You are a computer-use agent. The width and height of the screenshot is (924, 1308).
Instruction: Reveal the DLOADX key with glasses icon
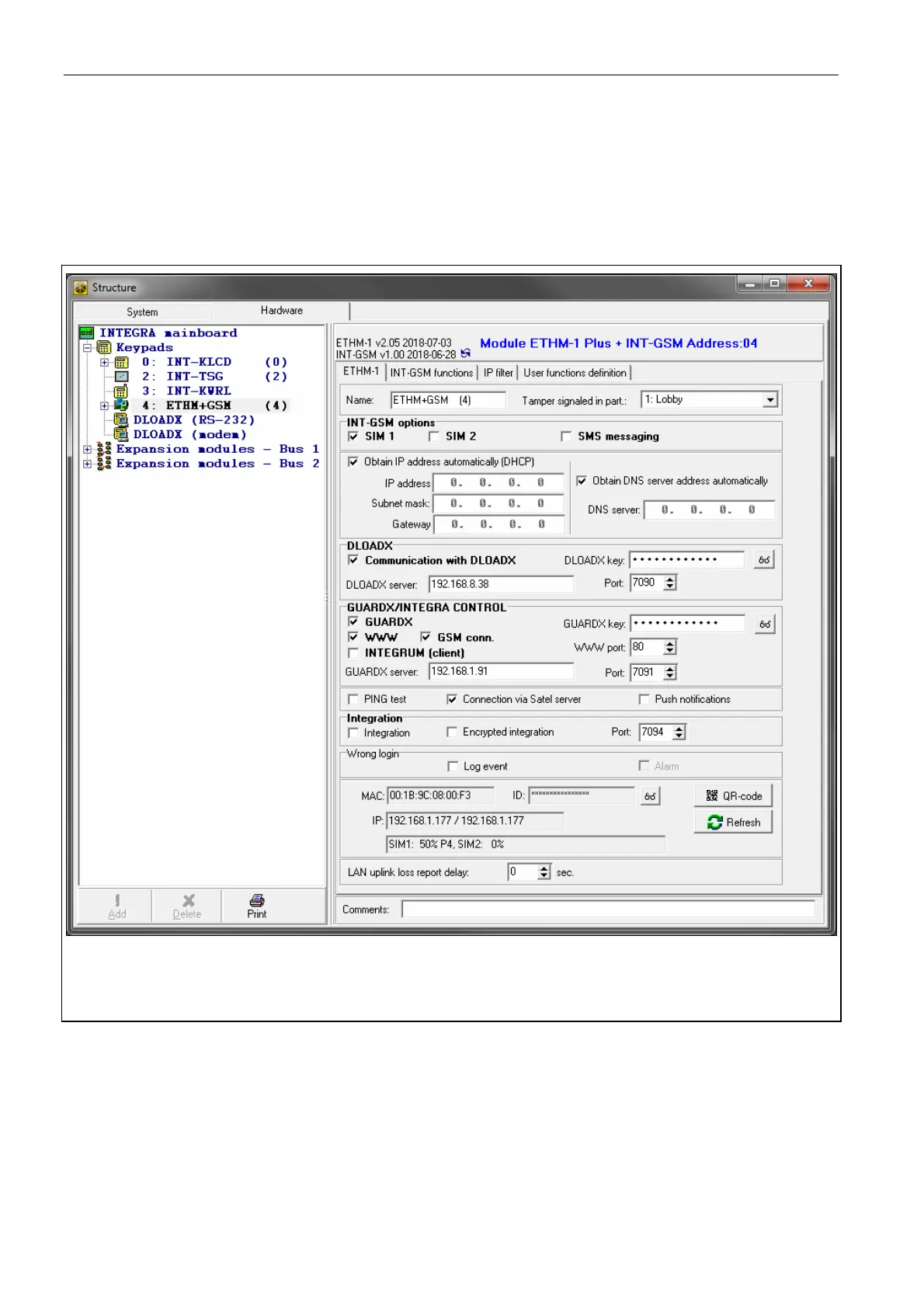pyautogui.click(x=764, y=560)
